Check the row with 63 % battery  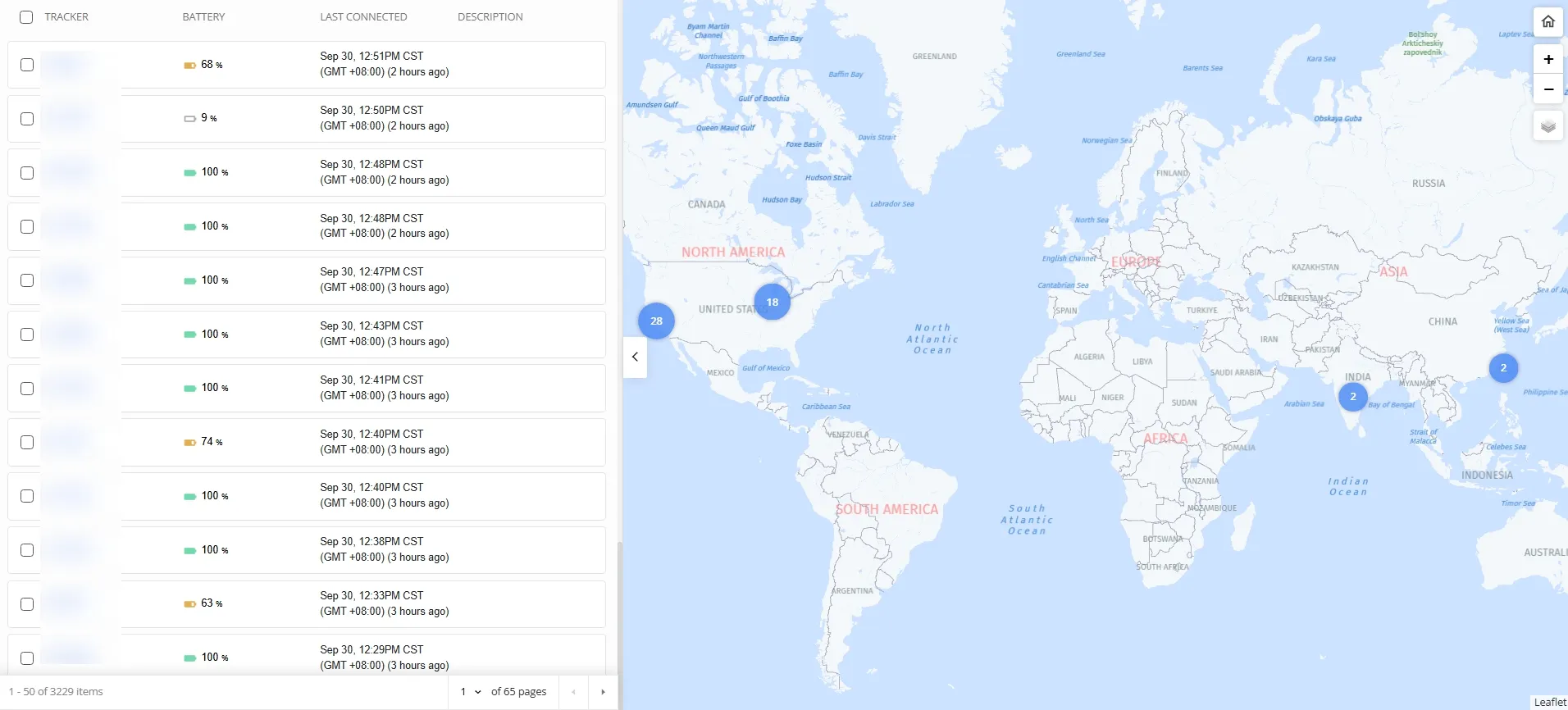pos(27,604)
